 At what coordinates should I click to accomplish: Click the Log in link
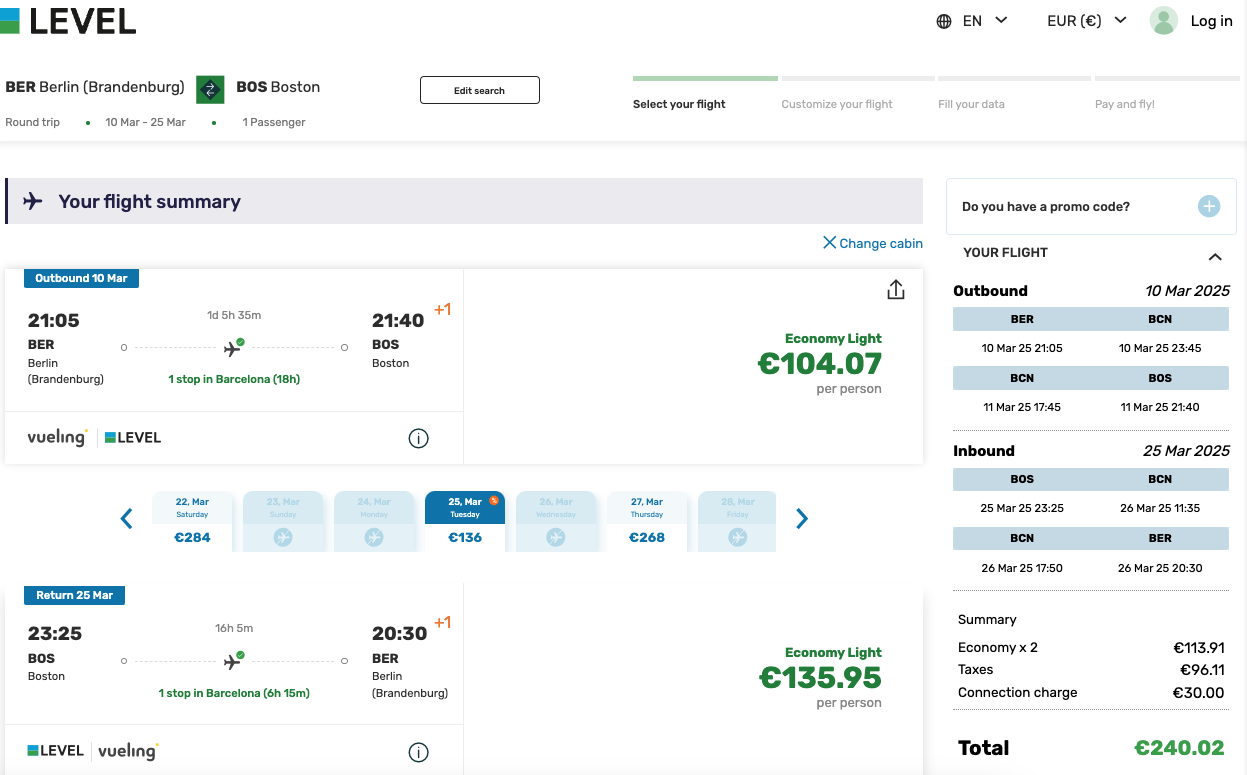click(x=1211, y=21)
